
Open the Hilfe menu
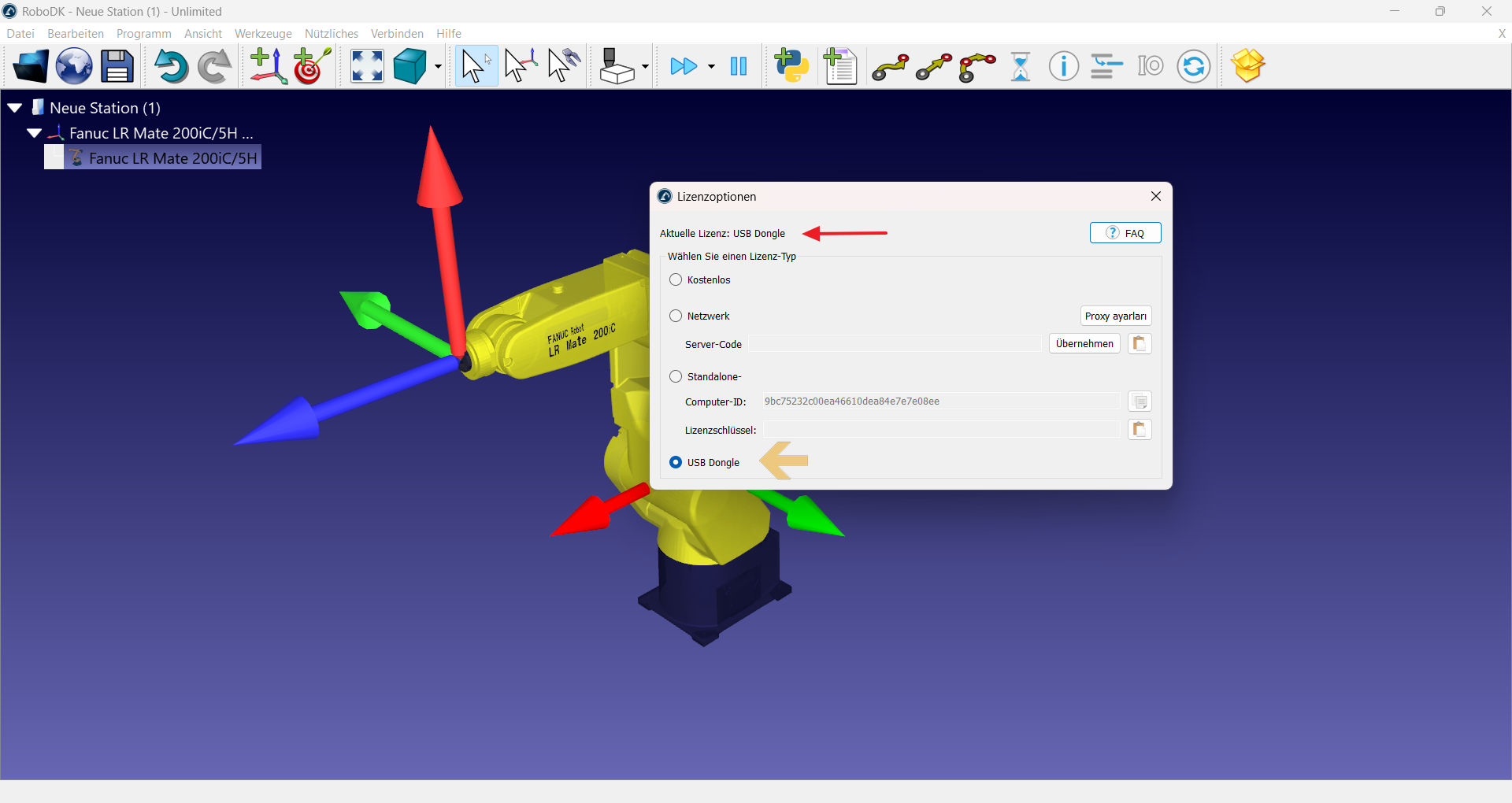click(x=449, y=33)
